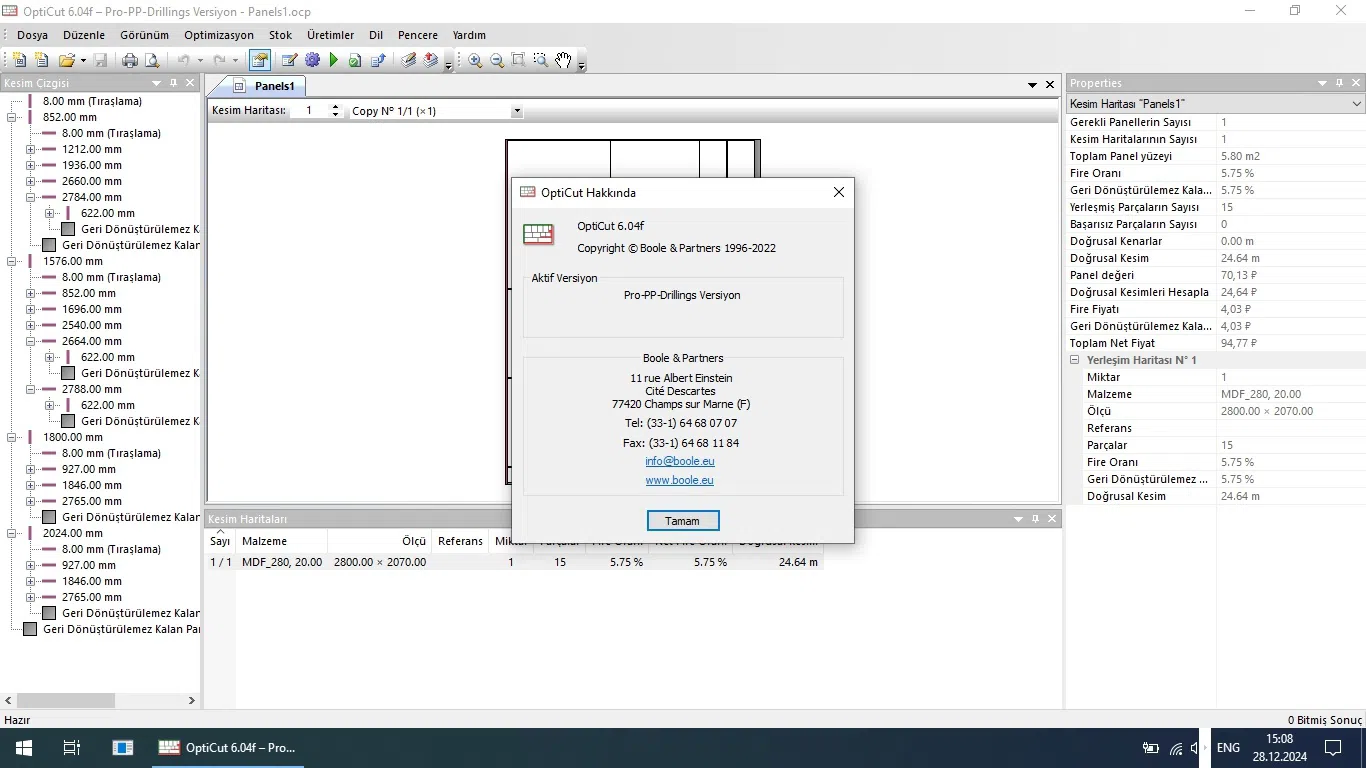Toggle auto-hide pin on Properties panel
Screen dimensions: 1366x768
point(1340,83)
